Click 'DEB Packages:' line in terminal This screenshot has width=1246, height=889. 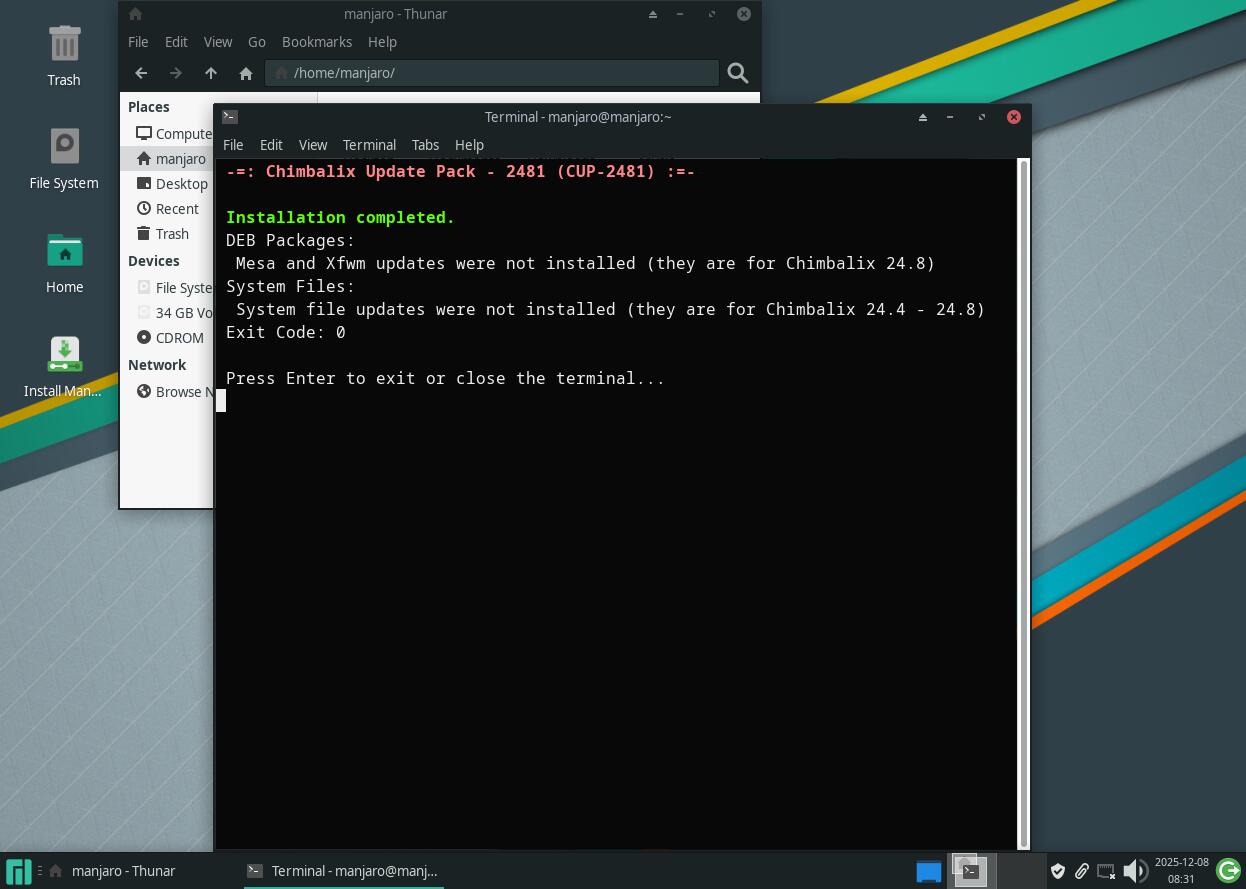tap(291, 240)
